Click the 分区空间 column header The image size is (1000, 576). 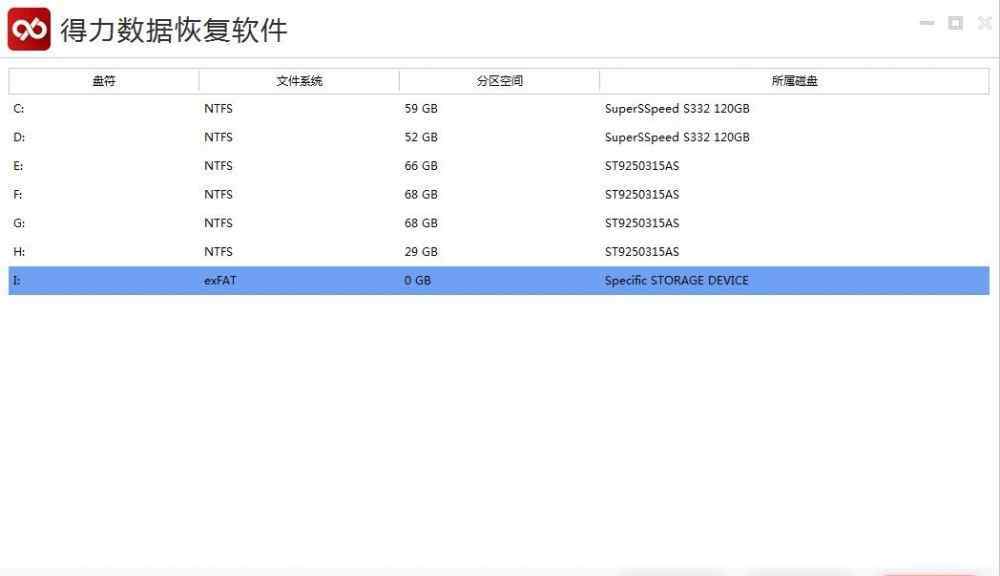coord(499,81)
